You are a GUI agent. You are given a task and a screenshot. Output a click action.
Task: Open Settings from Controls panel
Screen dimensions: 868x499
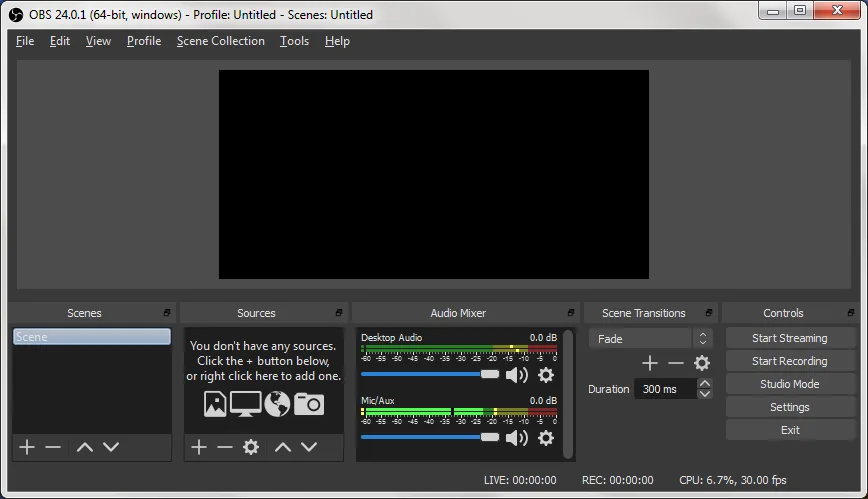click(790, 407)
